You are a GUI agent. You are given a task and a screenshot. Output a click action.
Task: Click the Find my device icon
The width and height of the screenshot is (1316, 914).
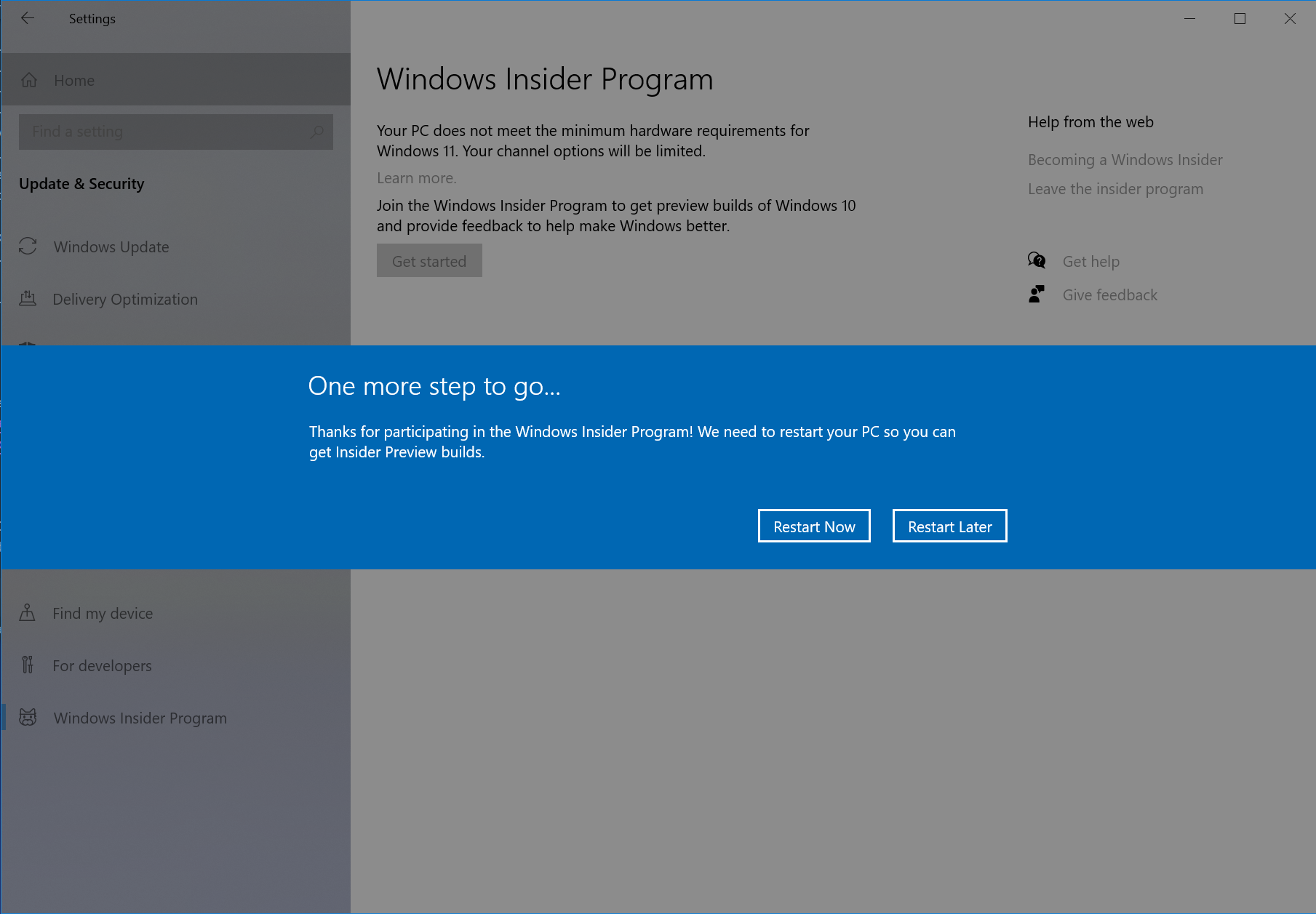[28, 613]
